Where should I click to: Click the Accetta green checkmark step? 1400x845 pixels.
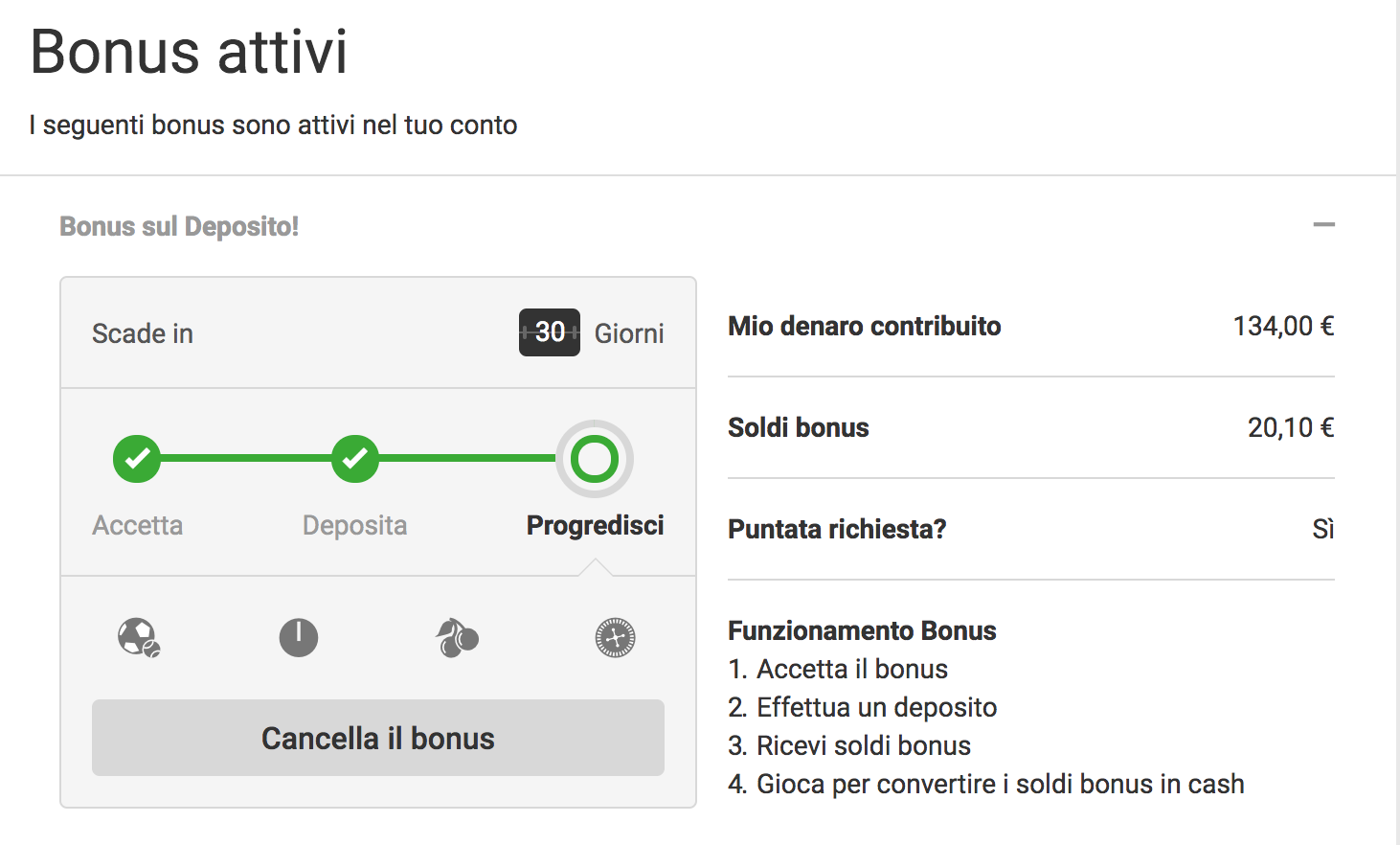pos(137,459)
